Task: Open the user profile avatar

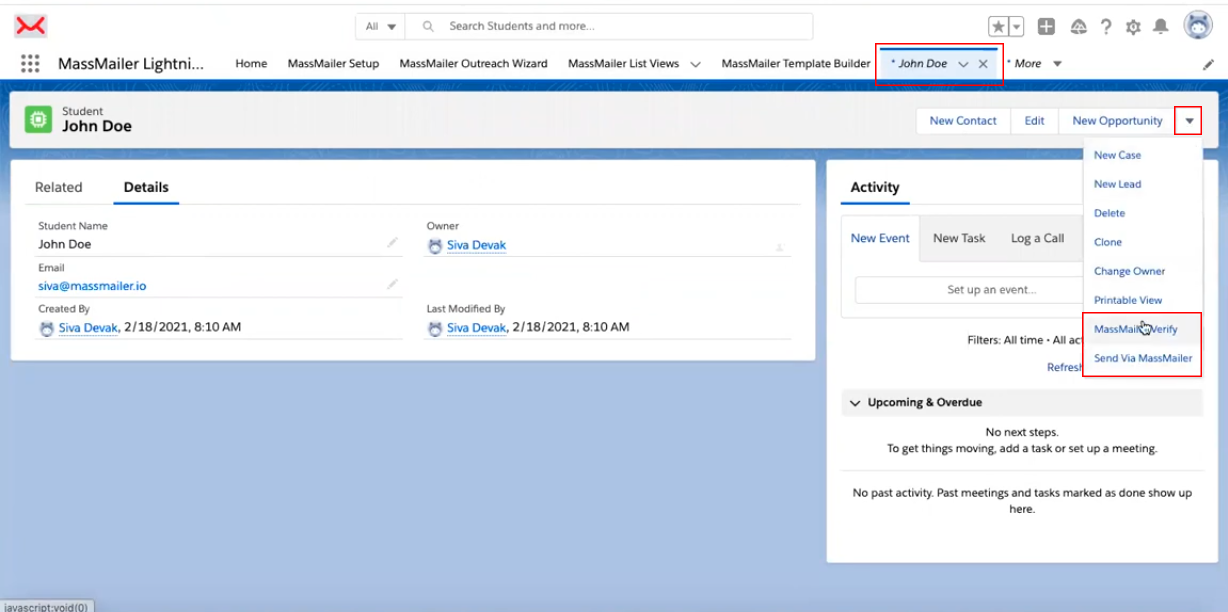Action: click(1198, 26)
